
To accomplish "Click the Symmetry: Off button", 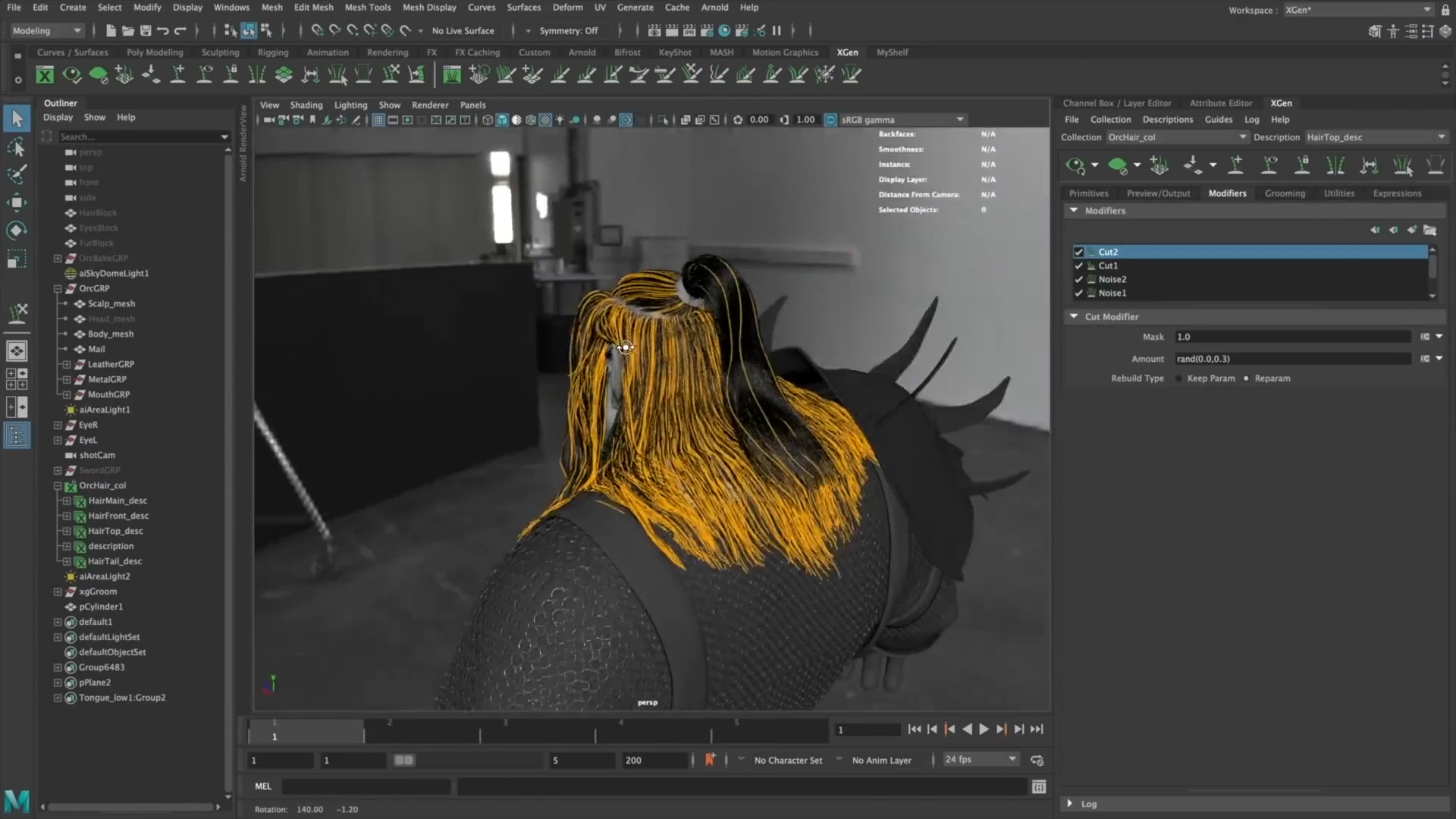I will pyautogui.click(x=569, y=31).
